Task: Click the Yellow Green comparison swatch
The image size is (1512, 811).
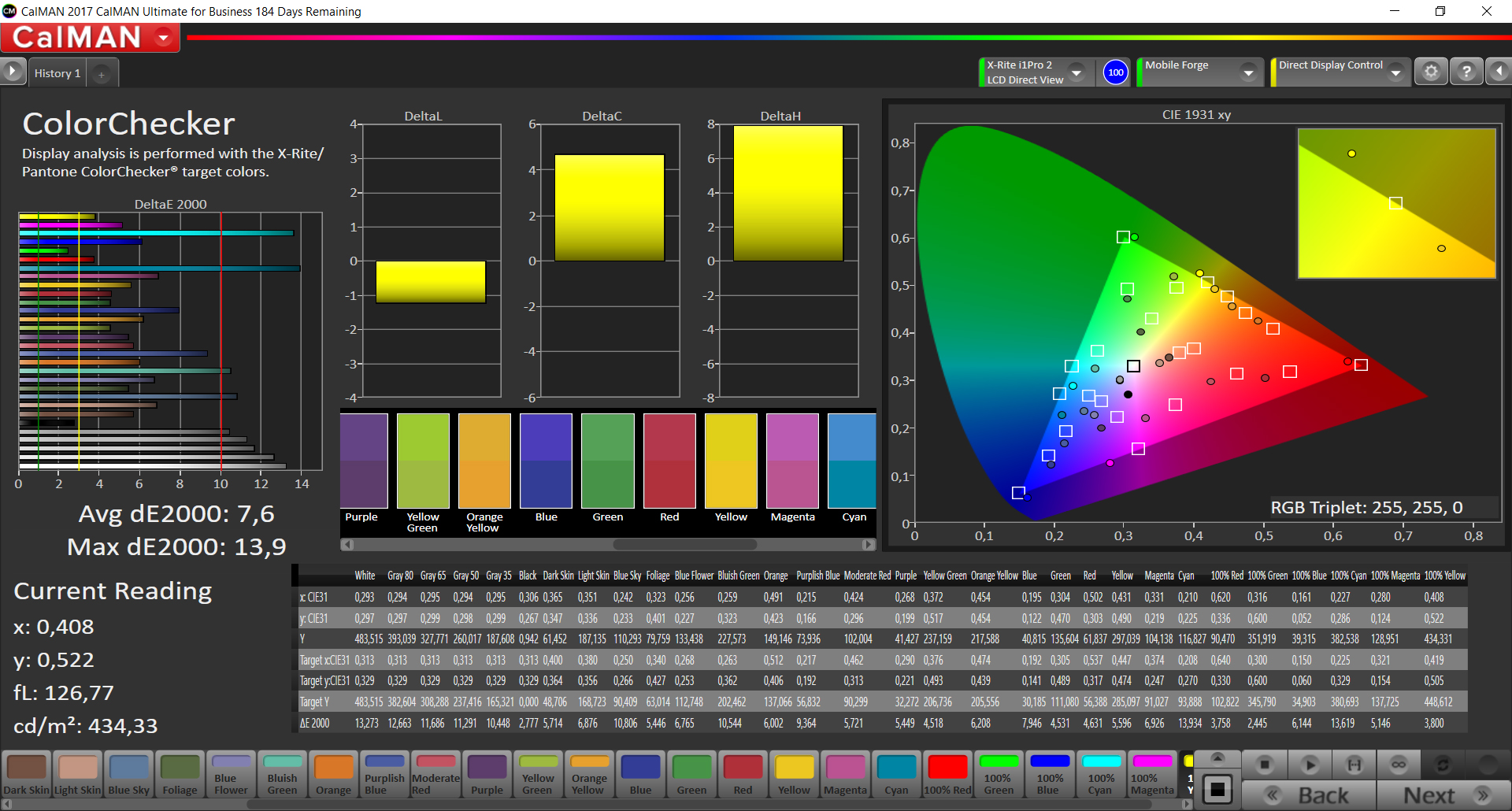Action: (423, 461)
